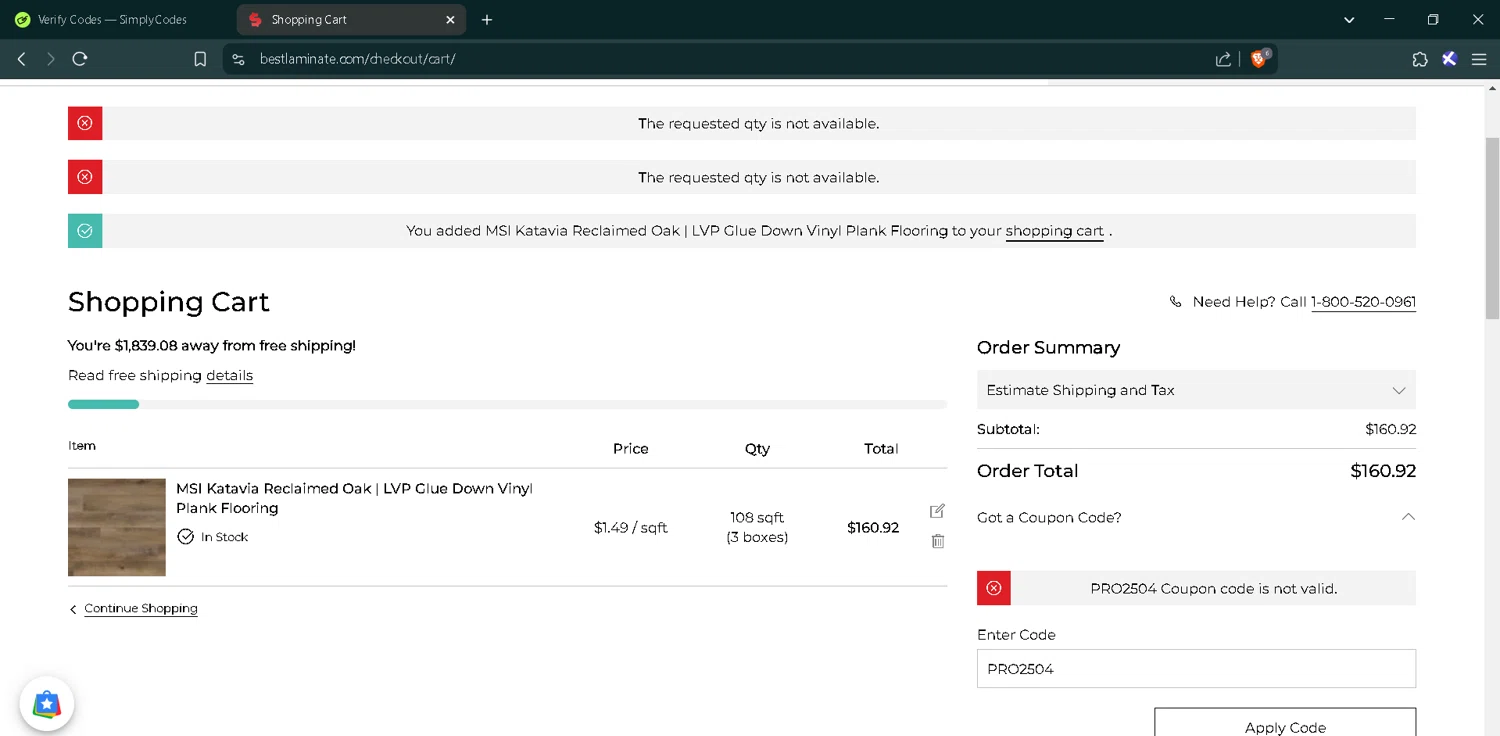This screenshot has height=736, width=1500.
Task: Remove item with the trash icon
Action: click(x=938, y=541)
